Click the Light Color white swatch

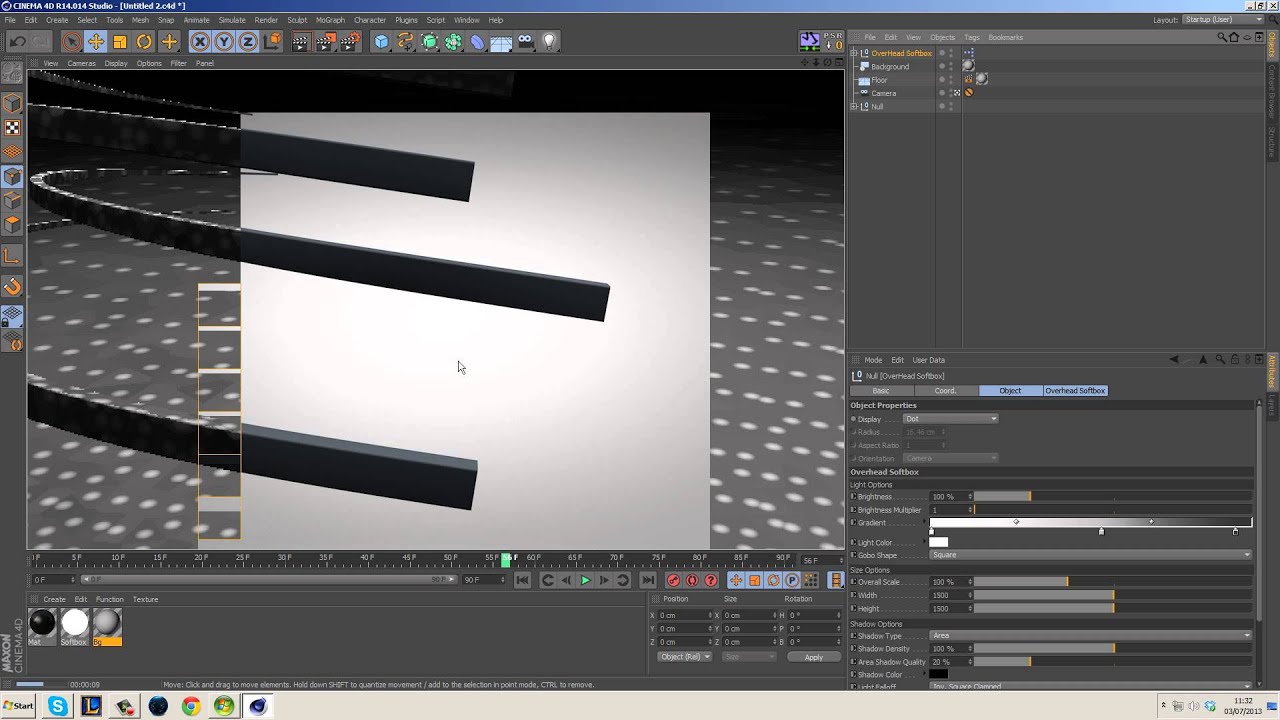[x=938, y=542]
